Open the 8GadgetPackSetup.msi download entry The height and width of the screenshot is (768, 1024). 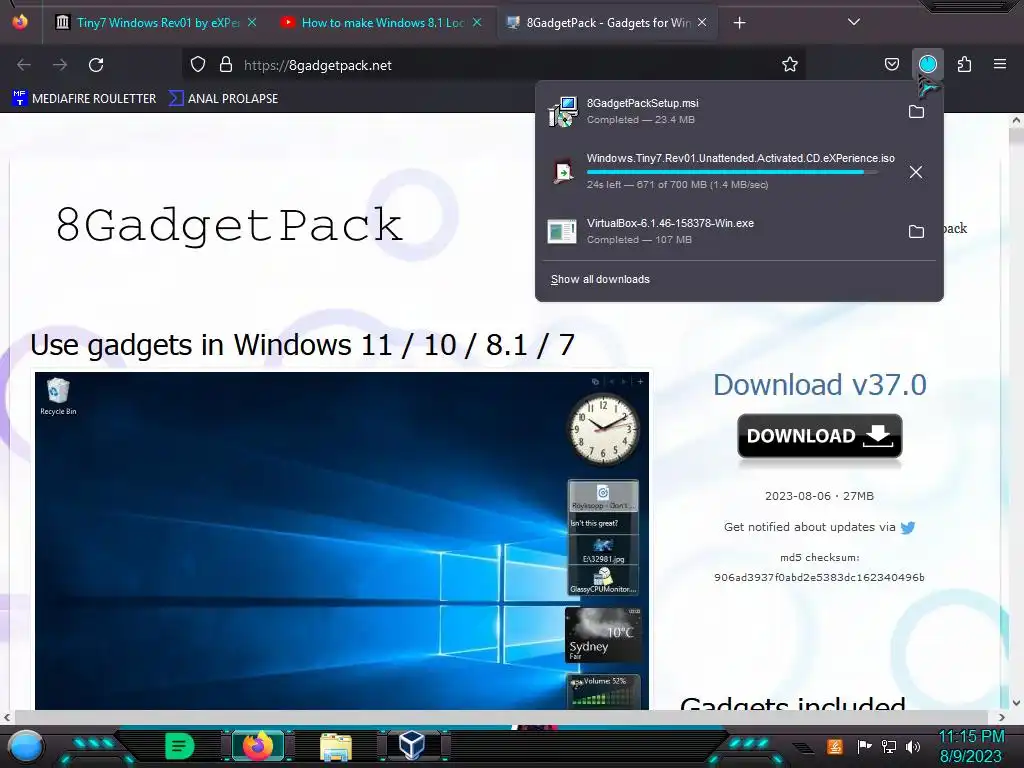point(722,111)
